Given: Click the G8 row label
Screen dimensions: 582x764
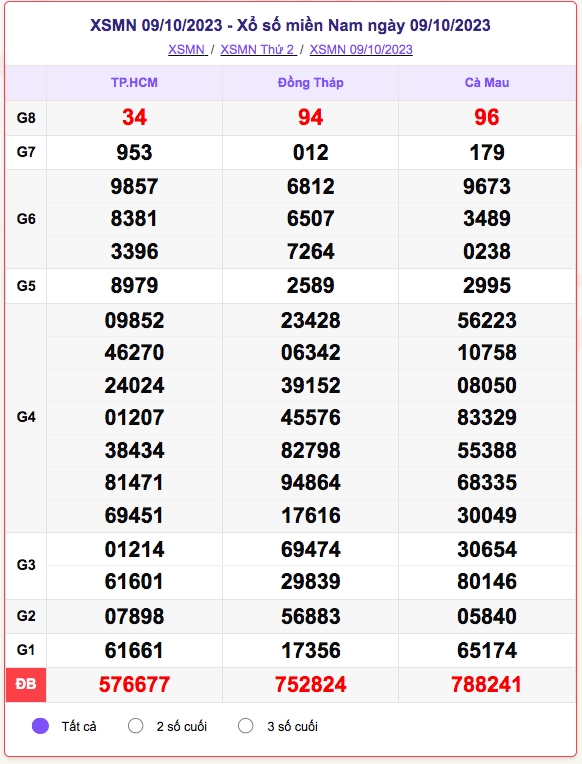Looking at the screenshot, I should point(26,118).
